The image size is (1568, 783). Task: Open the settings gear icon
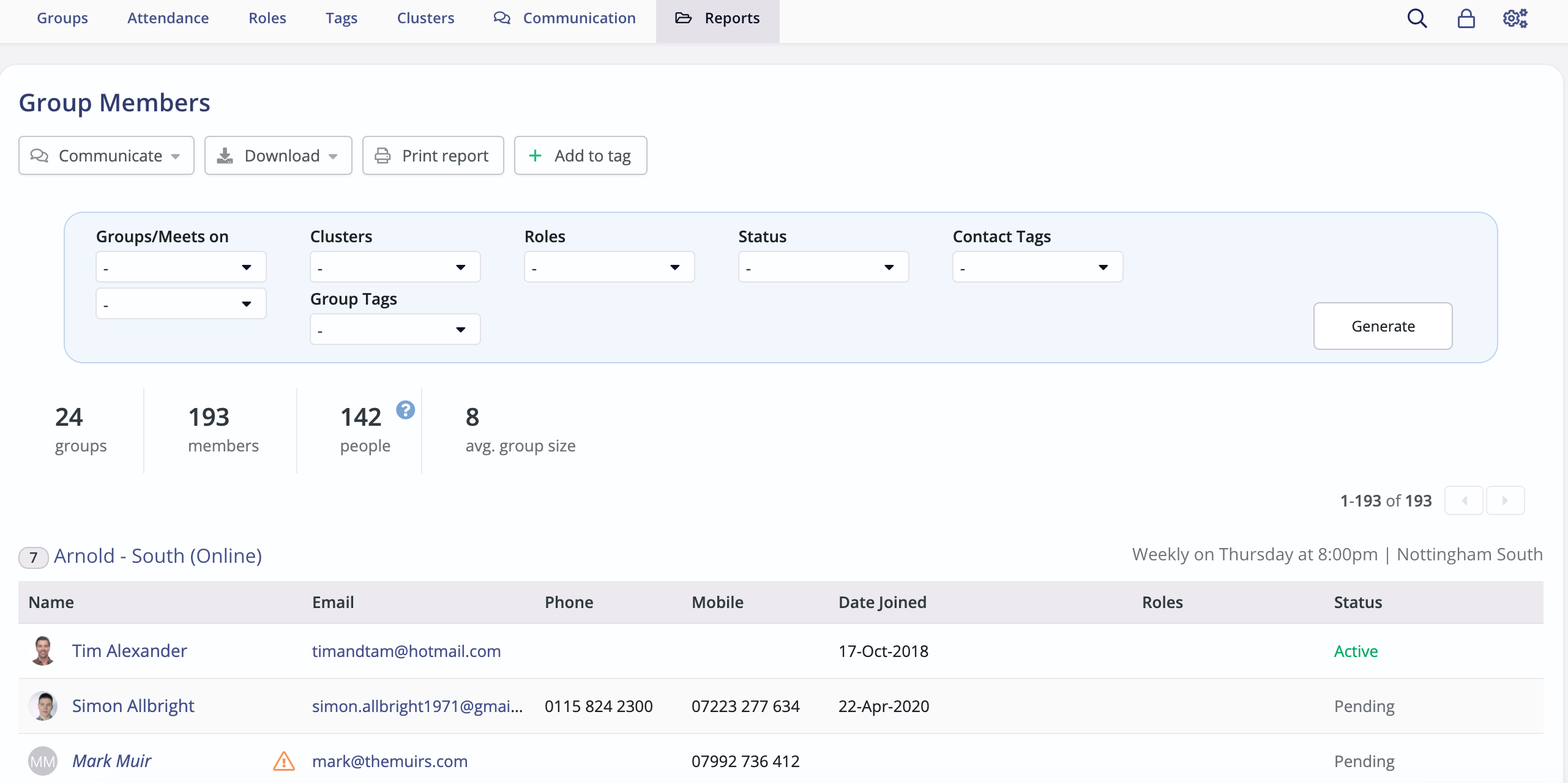1515,18
